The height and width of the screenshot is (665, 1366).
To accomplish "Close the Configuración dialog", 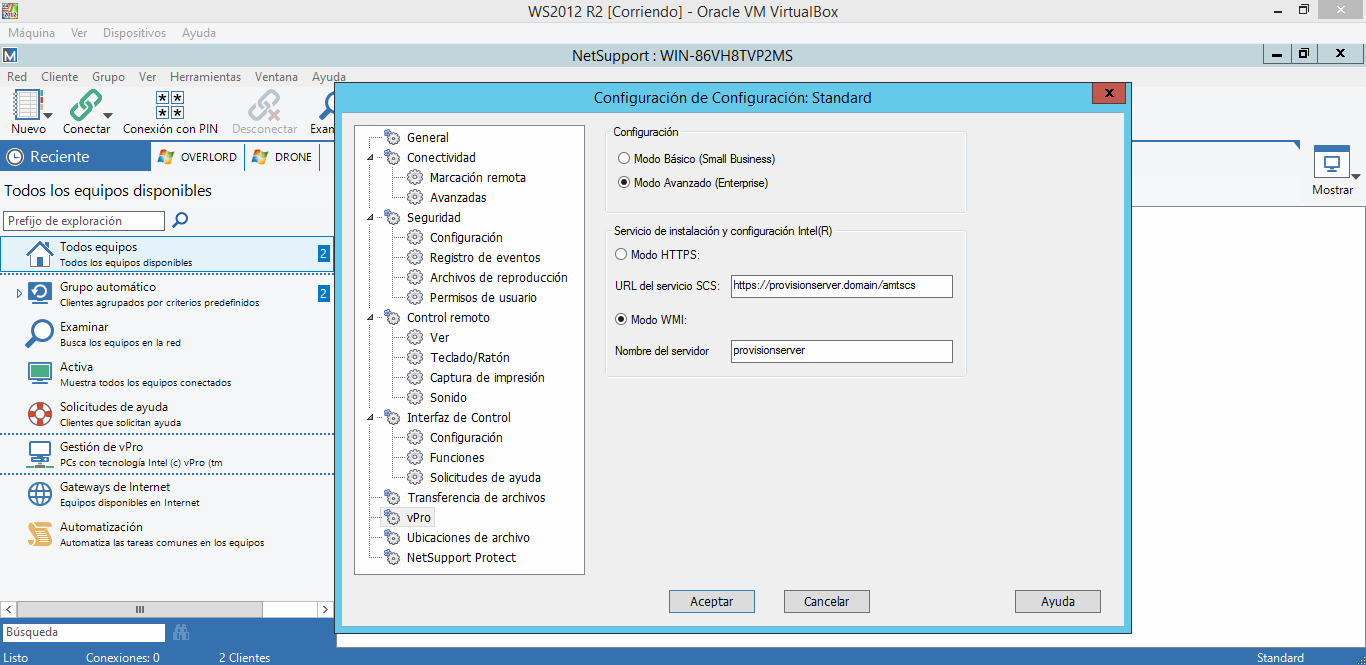I will tap(1109, 94).
